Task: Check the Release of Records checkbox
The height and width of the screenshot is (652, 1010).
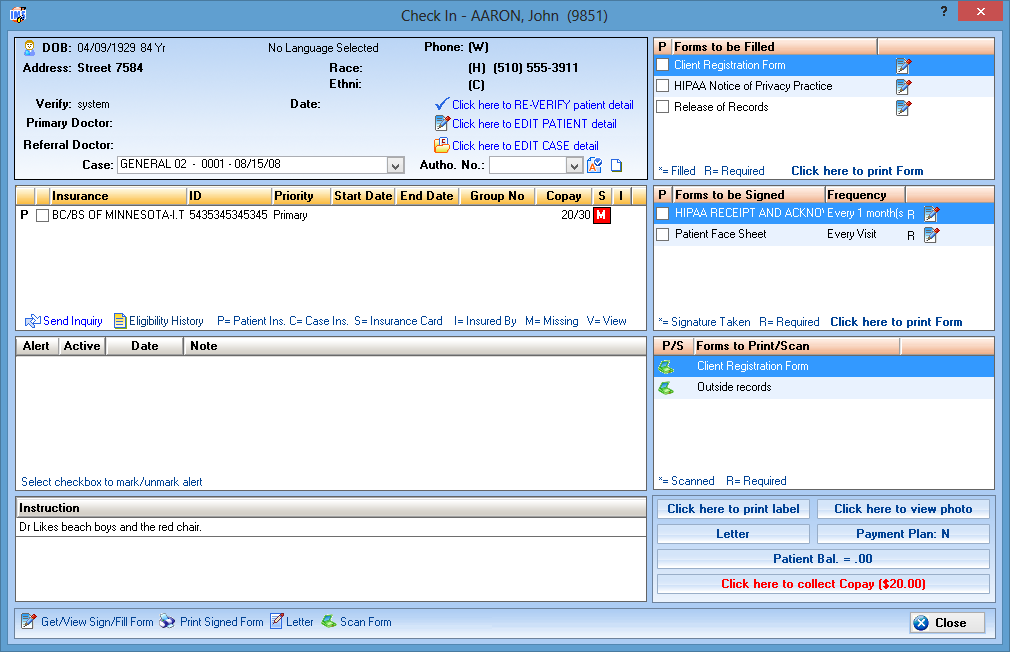Action: pos(662,107)
